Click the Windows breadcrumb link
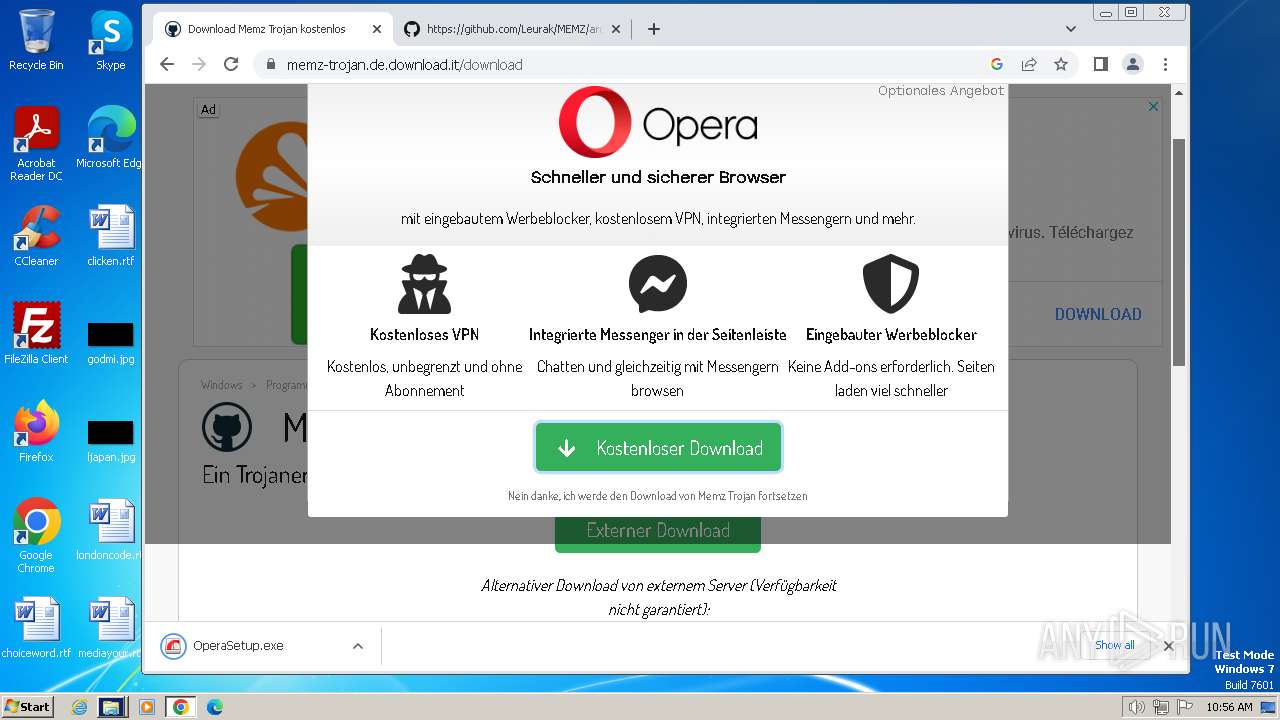The height and width of the screenshot is (720, 1280). coord(221,385)
